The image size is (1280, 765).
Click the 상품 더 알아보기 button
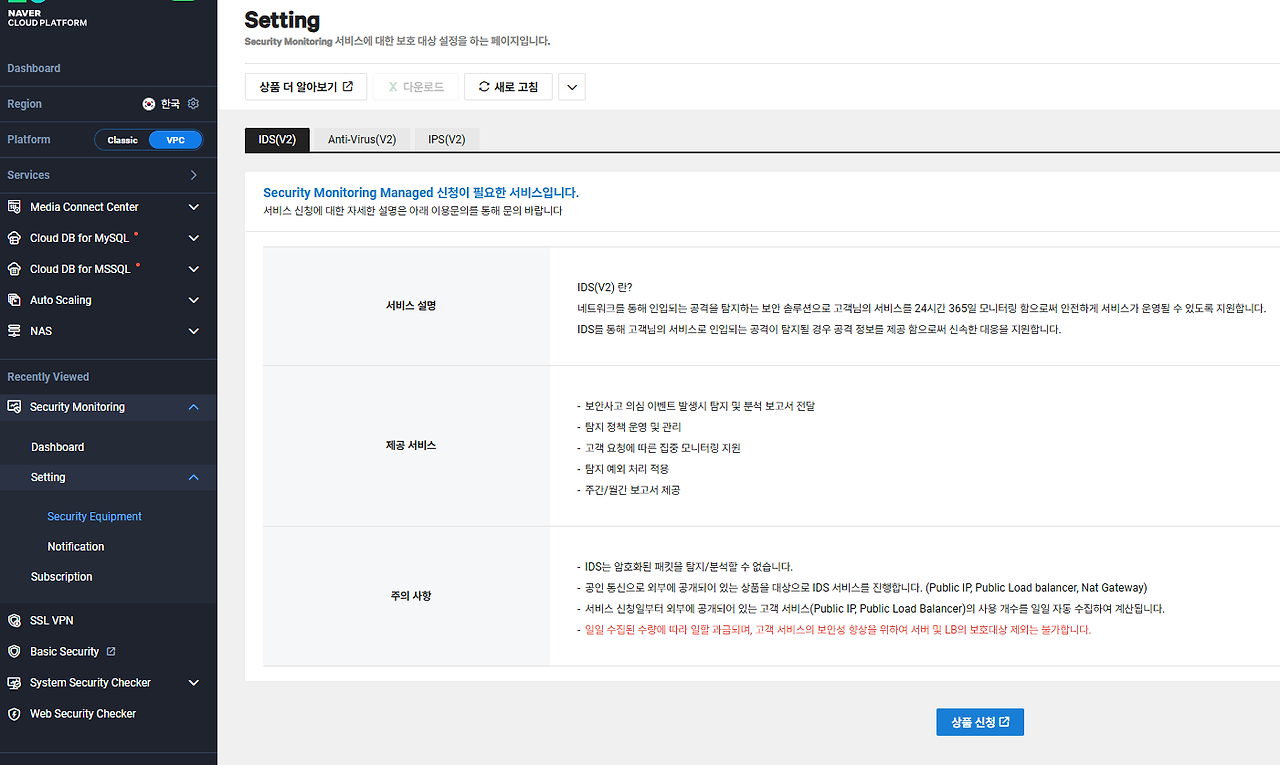[x=306, y=87]
